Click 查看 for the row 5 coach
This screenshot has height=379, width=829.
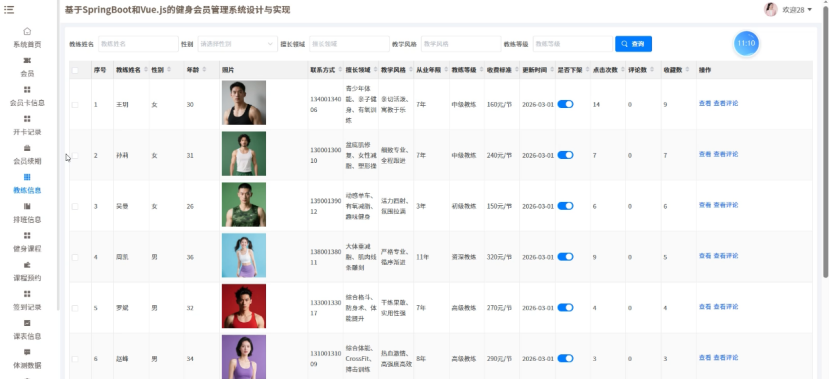(x=705, y=307)
